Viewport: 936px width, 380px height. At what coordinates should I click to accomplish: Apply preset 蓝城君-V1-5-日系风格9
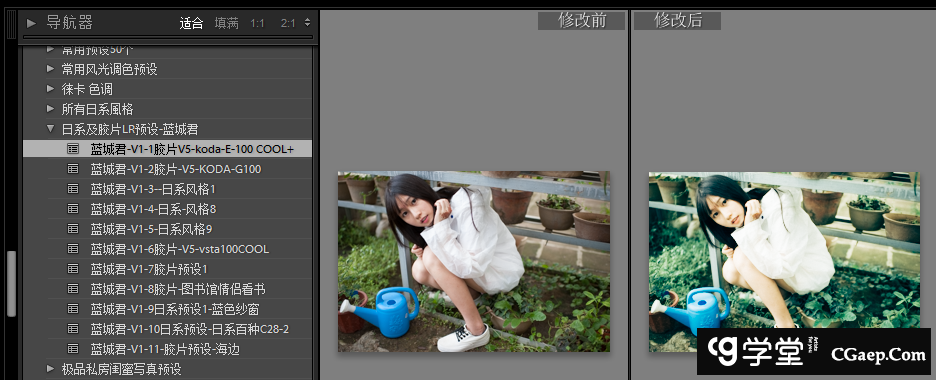(151, 229)
